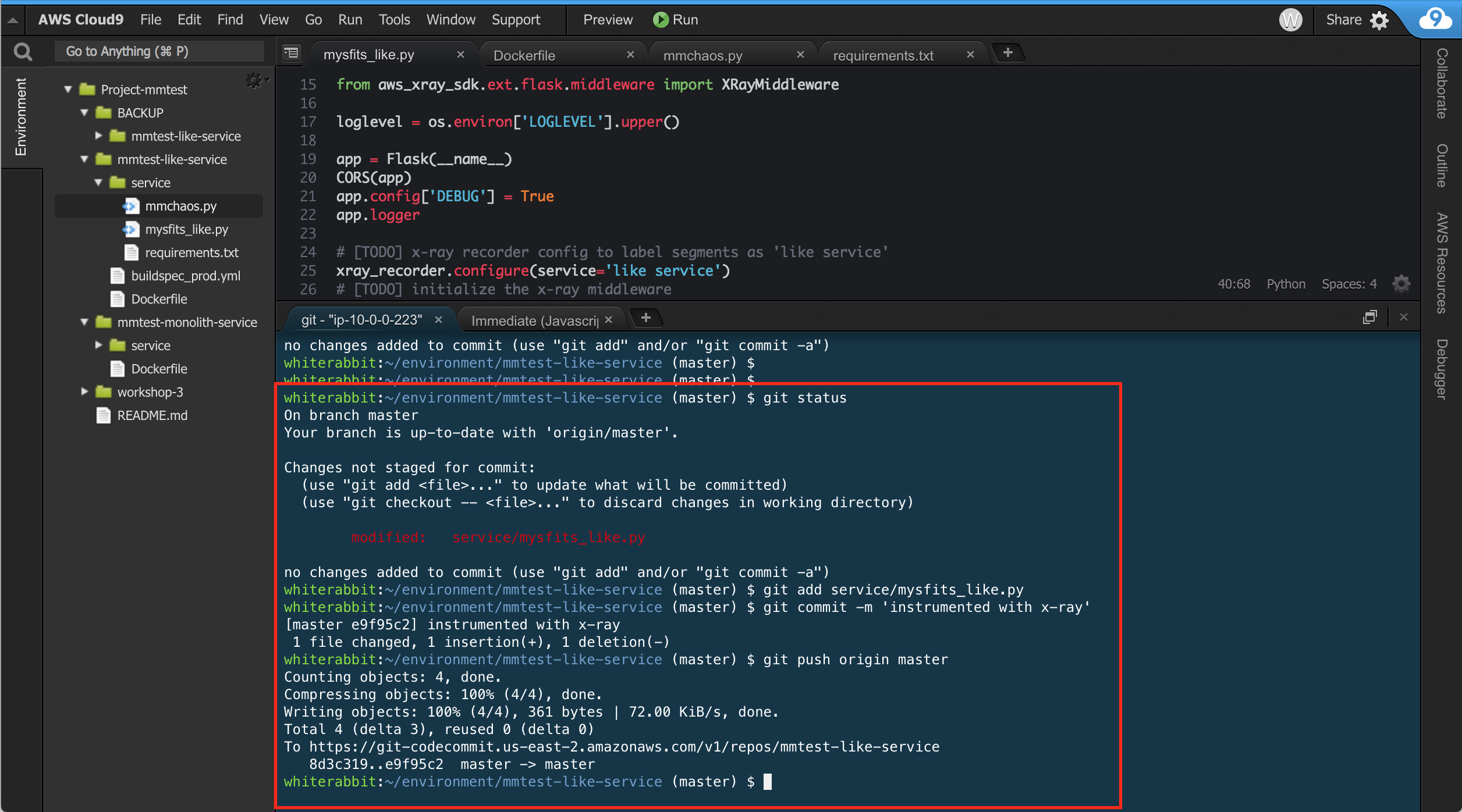Viewport: 1462px width, 812px height.
Task: Open the Debugger side panel
Action: (x=1442, y=369)
